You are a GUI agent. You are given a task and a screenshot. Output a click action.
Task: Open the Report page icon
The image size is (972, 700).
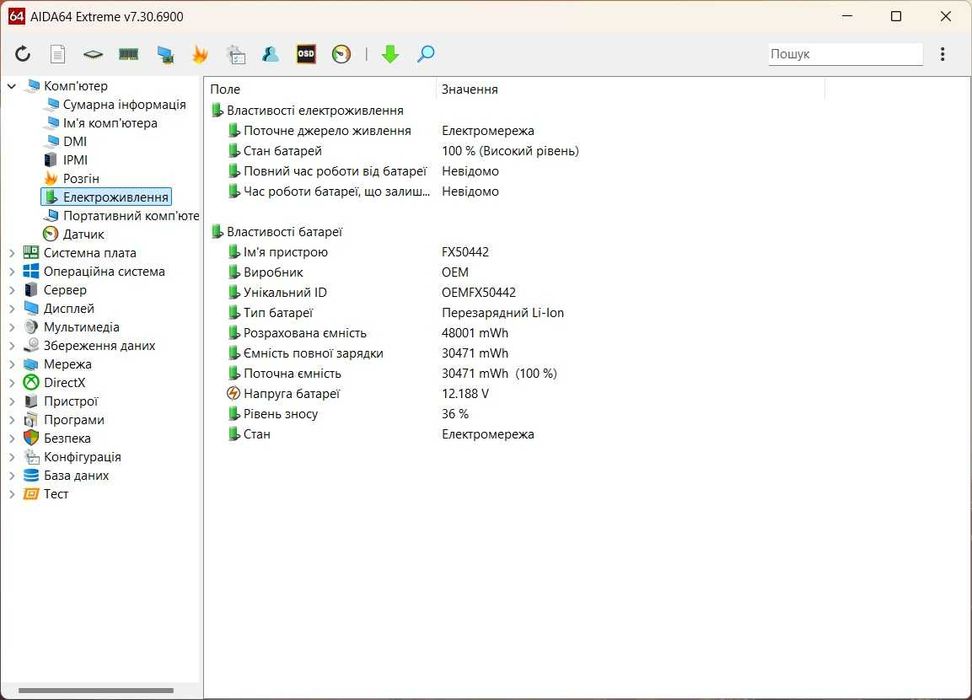58,54
